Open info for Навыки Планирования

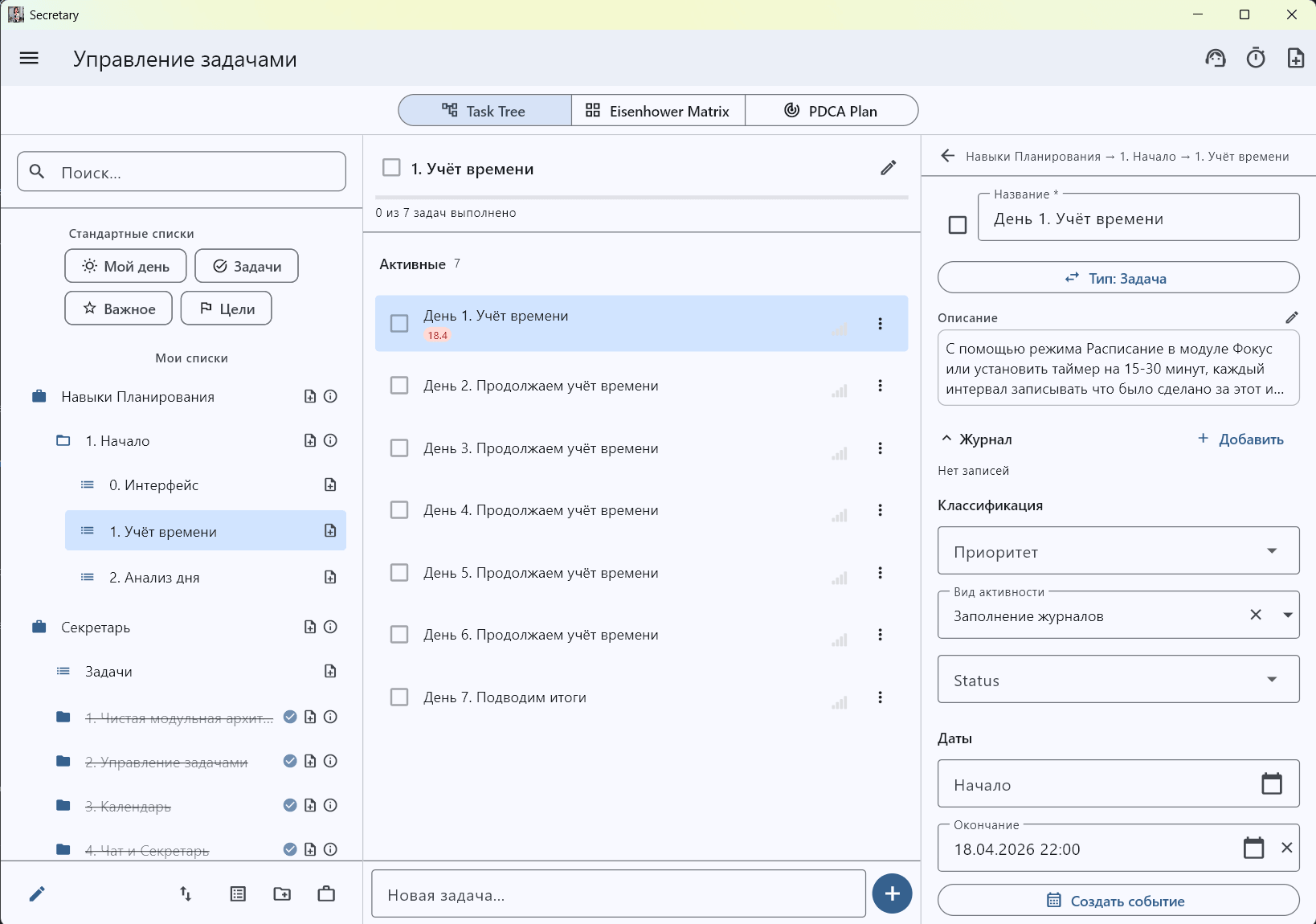[x=330, y=396]
